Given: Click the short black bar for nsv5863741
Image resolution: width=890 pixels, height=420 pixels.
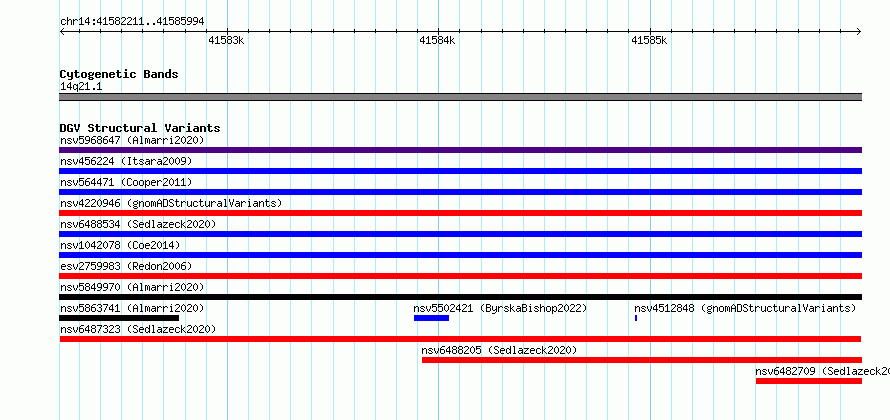Looking at the screenshot, I should tap(119, 318).
